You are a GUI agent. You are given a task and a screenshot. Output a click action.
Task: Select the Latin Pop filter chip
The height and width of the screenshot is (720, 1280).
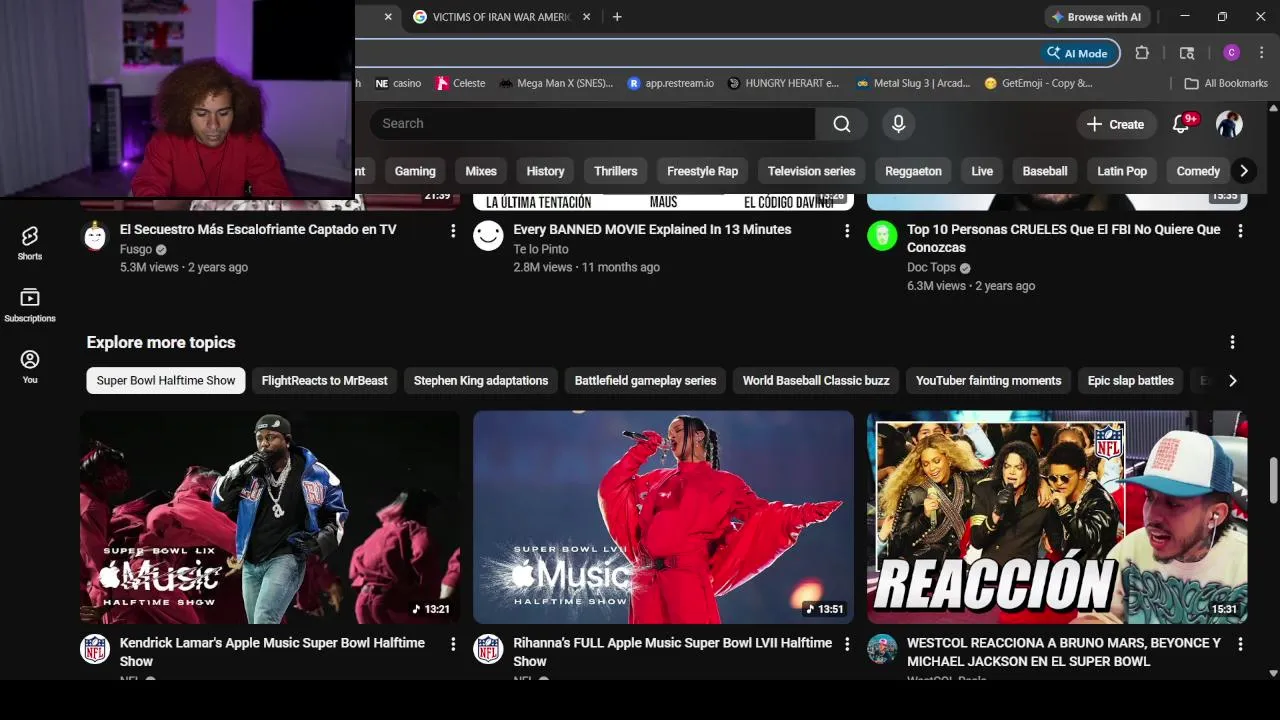pyautogui.click(x=1122, y=171)
